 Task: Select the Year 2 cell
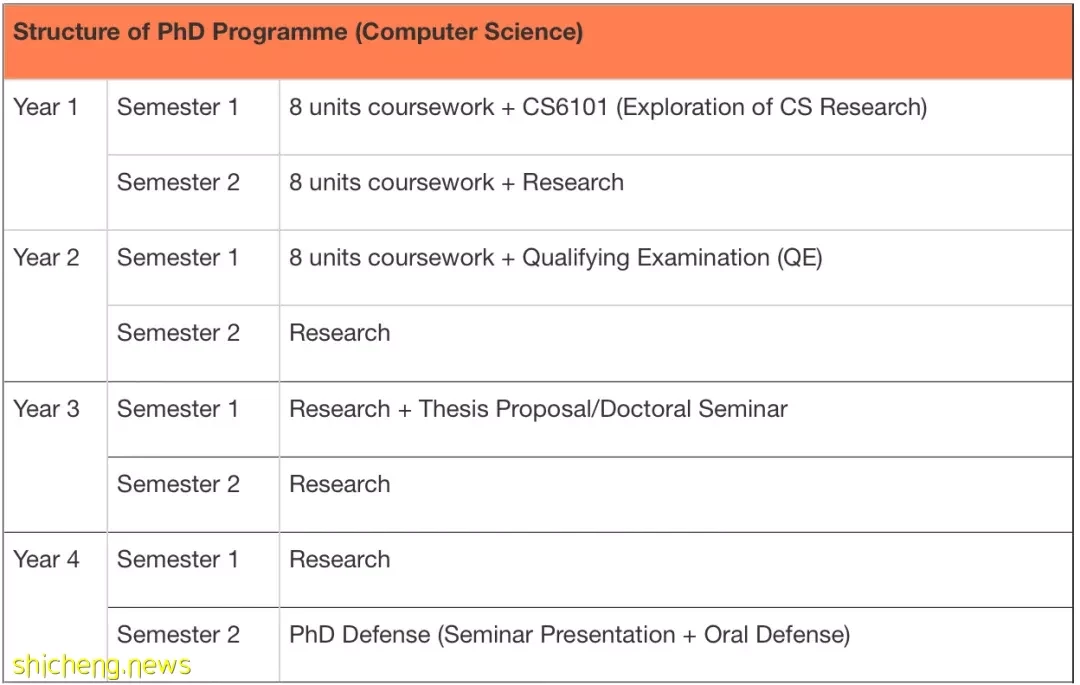pos(55,306)
